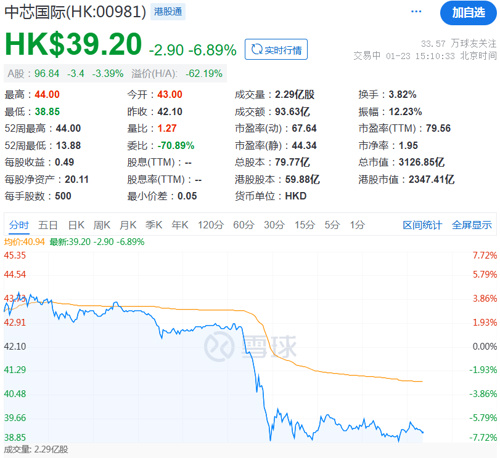Select the 60分 interval tab

[244, 225]
